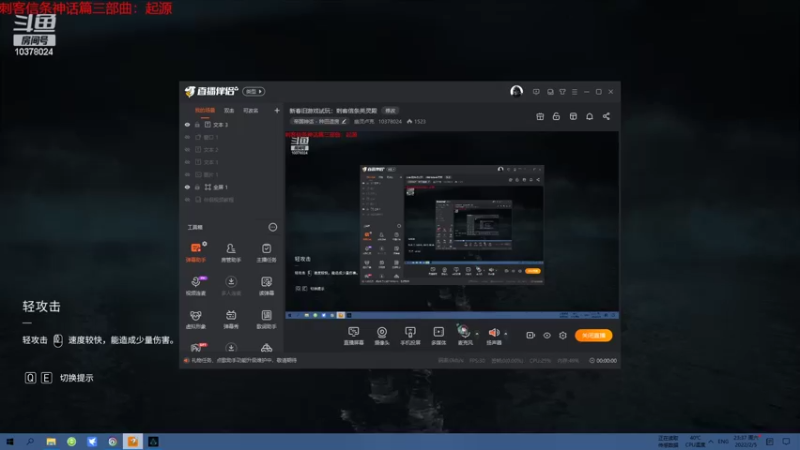Click the notification bell icon
Image resolution: width=800 pixels, height=450 pixels.
[x=589, y=116]
